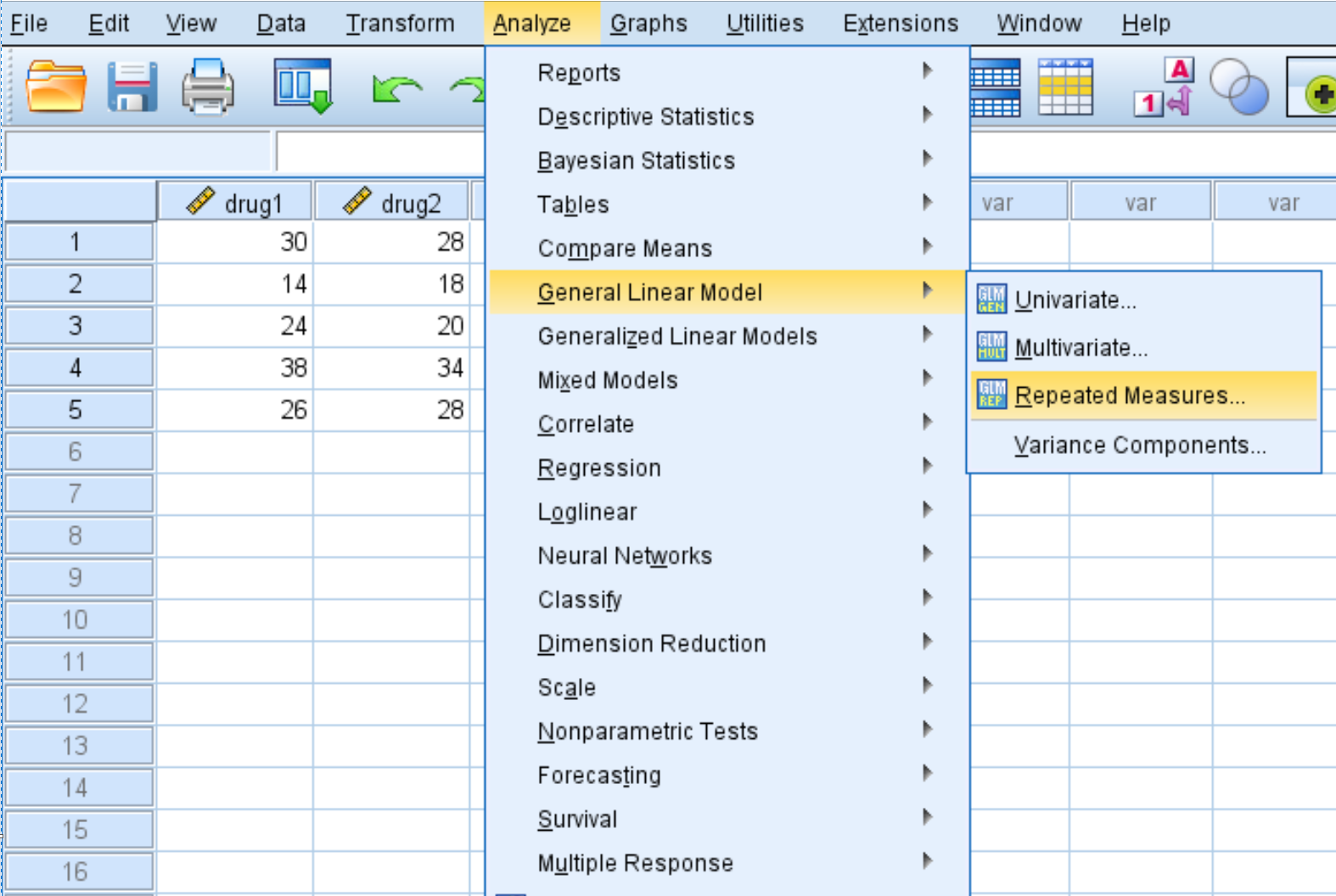
Task: Choose Univariate... from the submenu
Action: [x=1143, y=300]
